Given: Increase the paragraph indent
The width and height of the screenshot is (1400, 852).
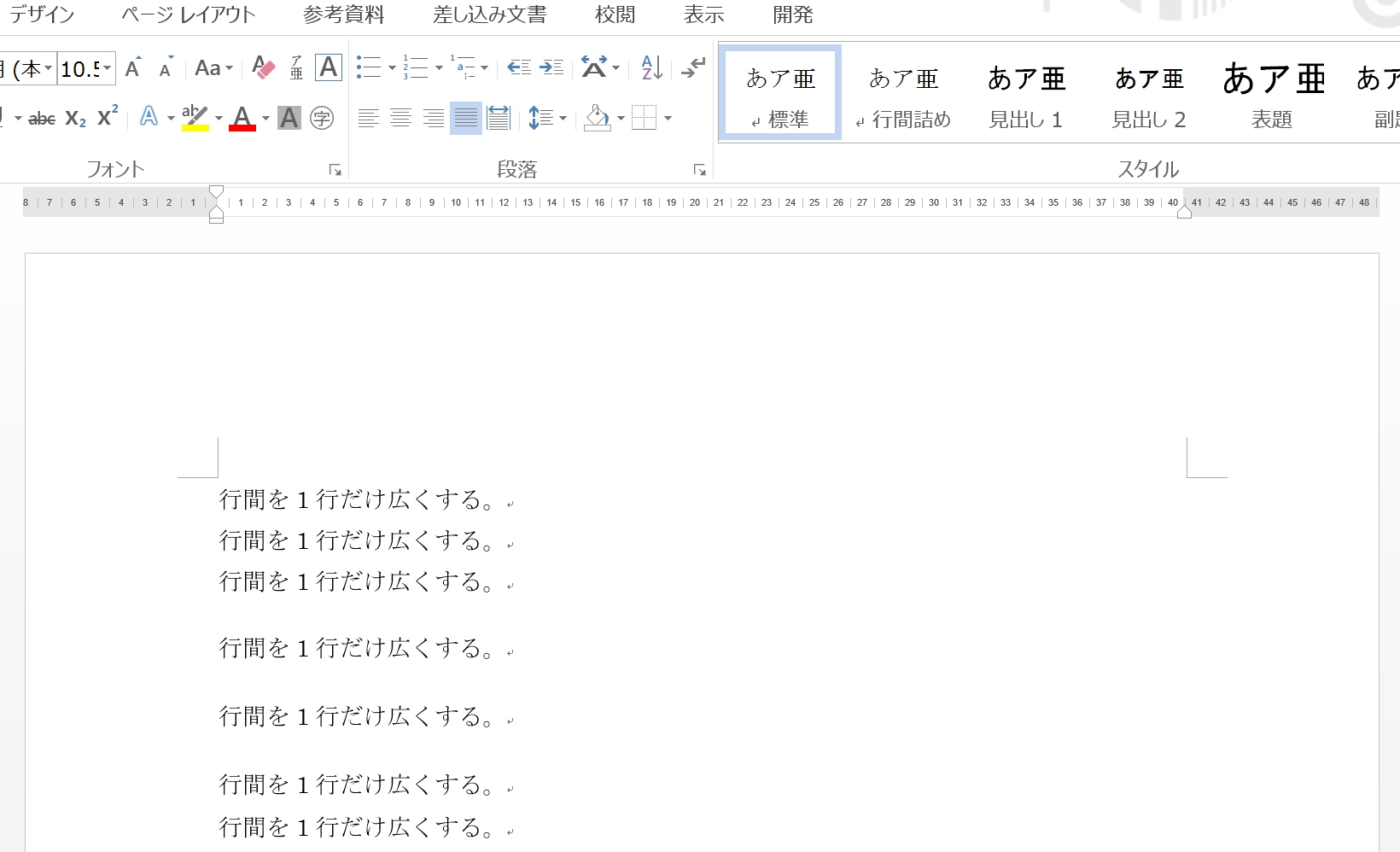Looking at the screenshot, I should 551,68.
